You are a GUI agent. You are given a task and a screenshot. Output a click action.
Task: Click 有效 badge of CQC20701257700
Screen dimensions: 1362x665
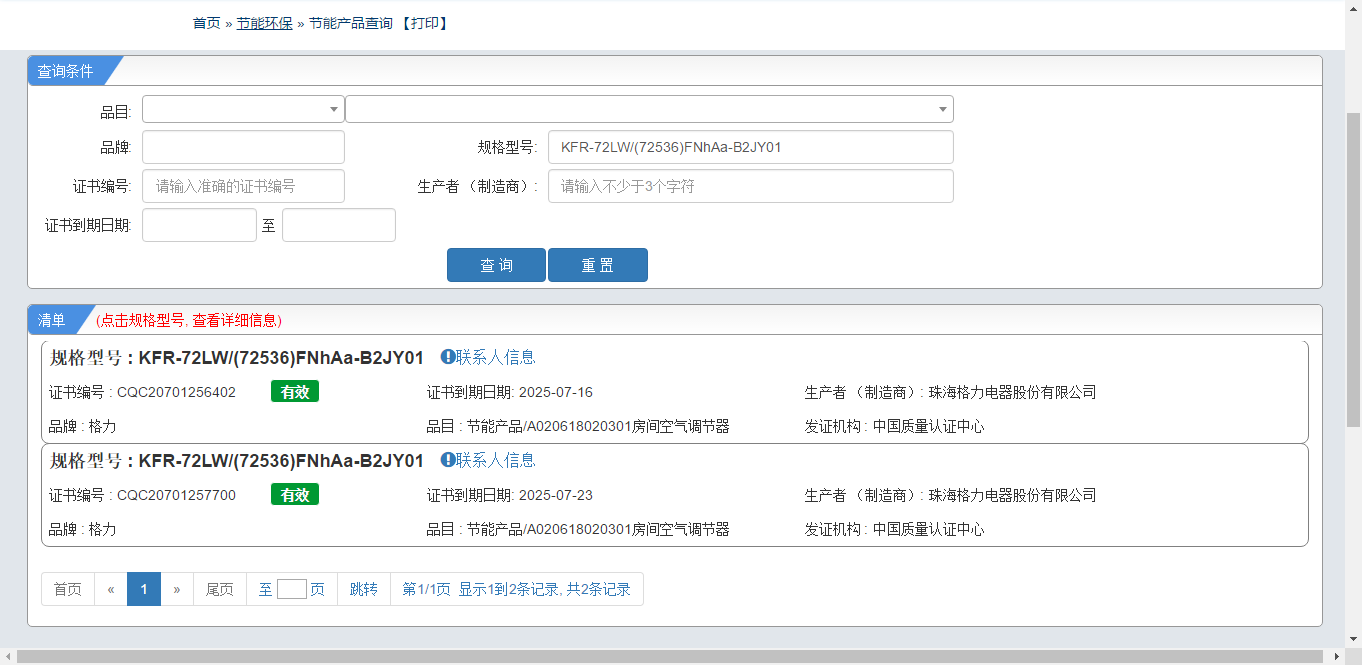coord(295,495)
